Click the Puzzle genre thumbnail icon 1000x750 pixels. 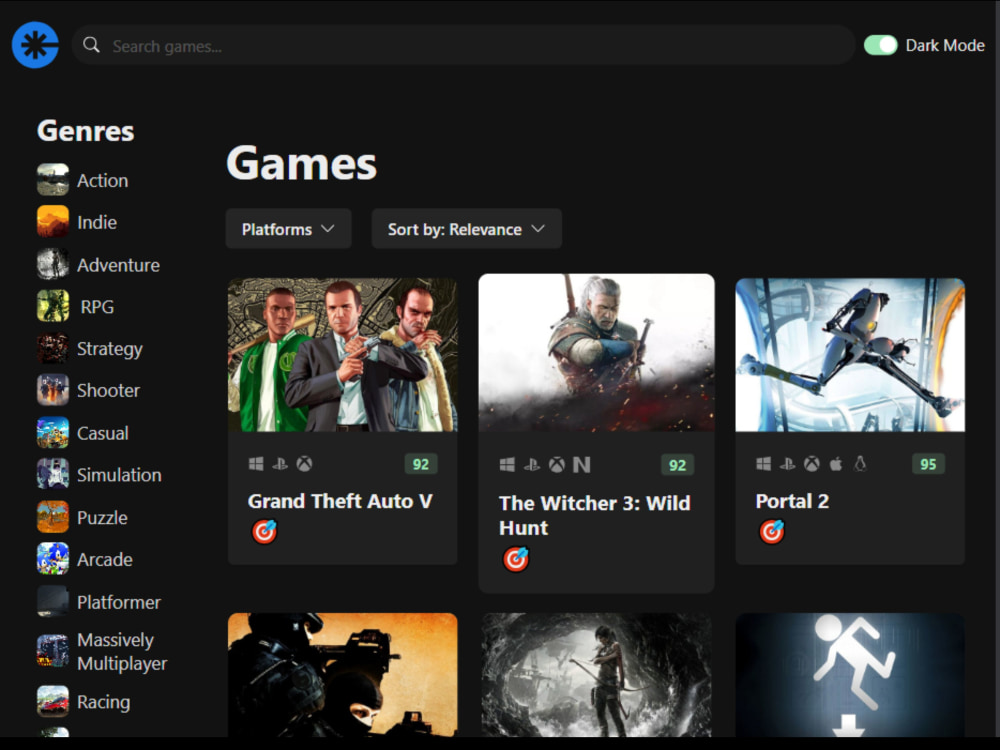53,517
